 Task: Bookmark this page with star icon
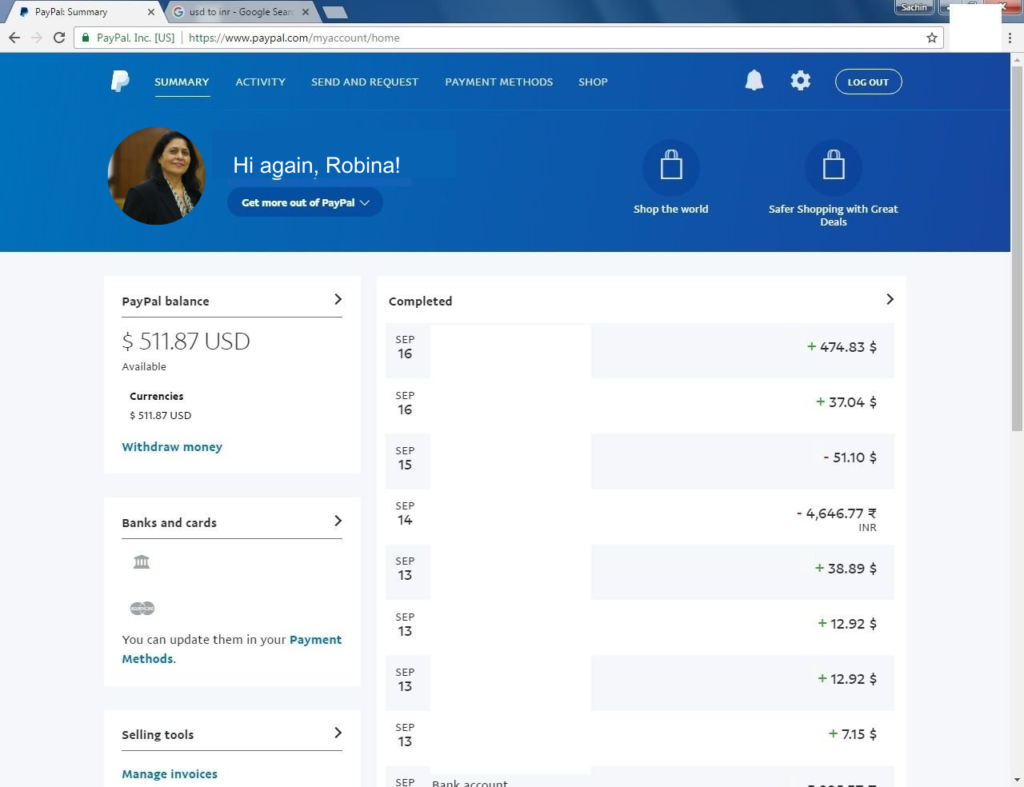(932, 38)
